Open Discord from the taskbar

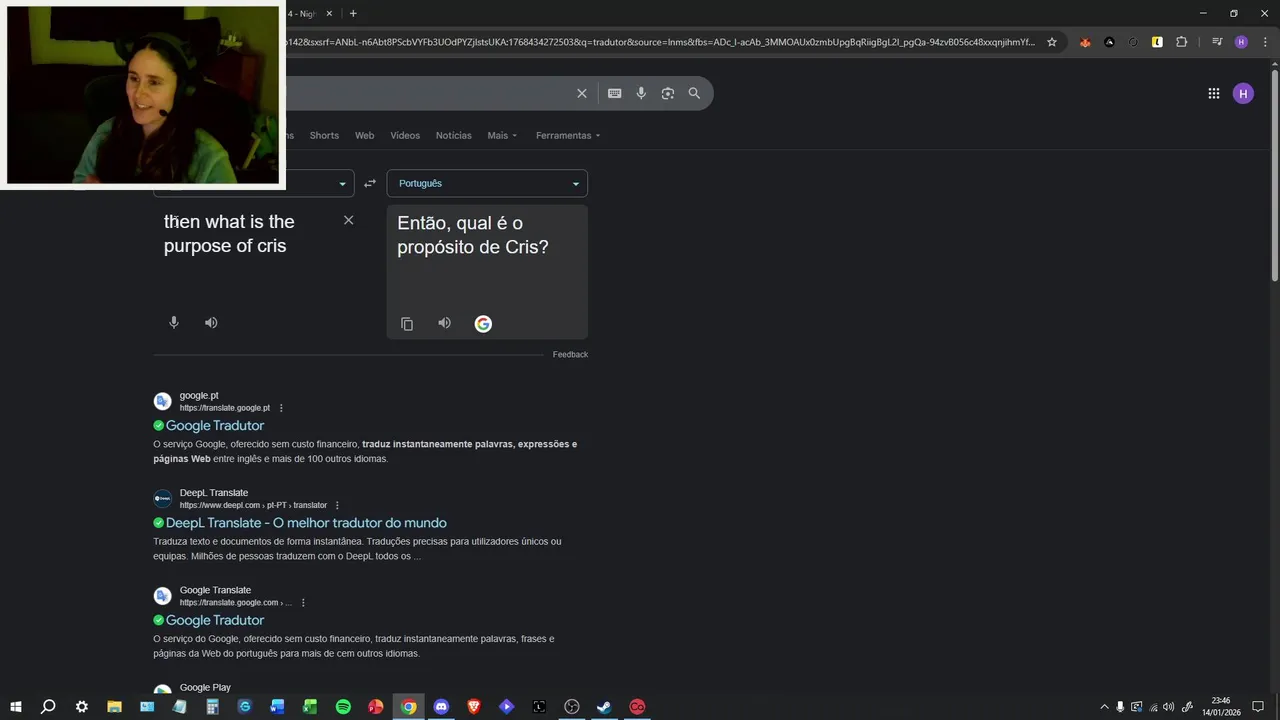click(x=441, y=707)
